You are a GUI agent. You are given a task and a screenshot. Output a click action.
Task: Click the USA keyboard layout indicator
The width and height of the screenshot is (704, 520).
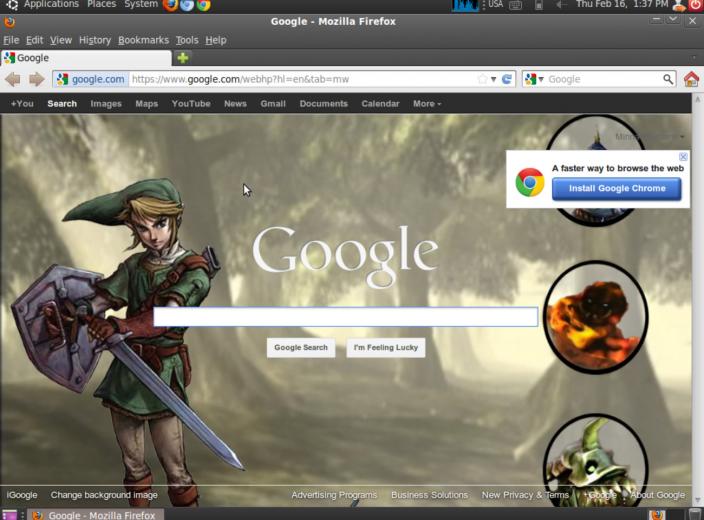click(x=495, y=4)
